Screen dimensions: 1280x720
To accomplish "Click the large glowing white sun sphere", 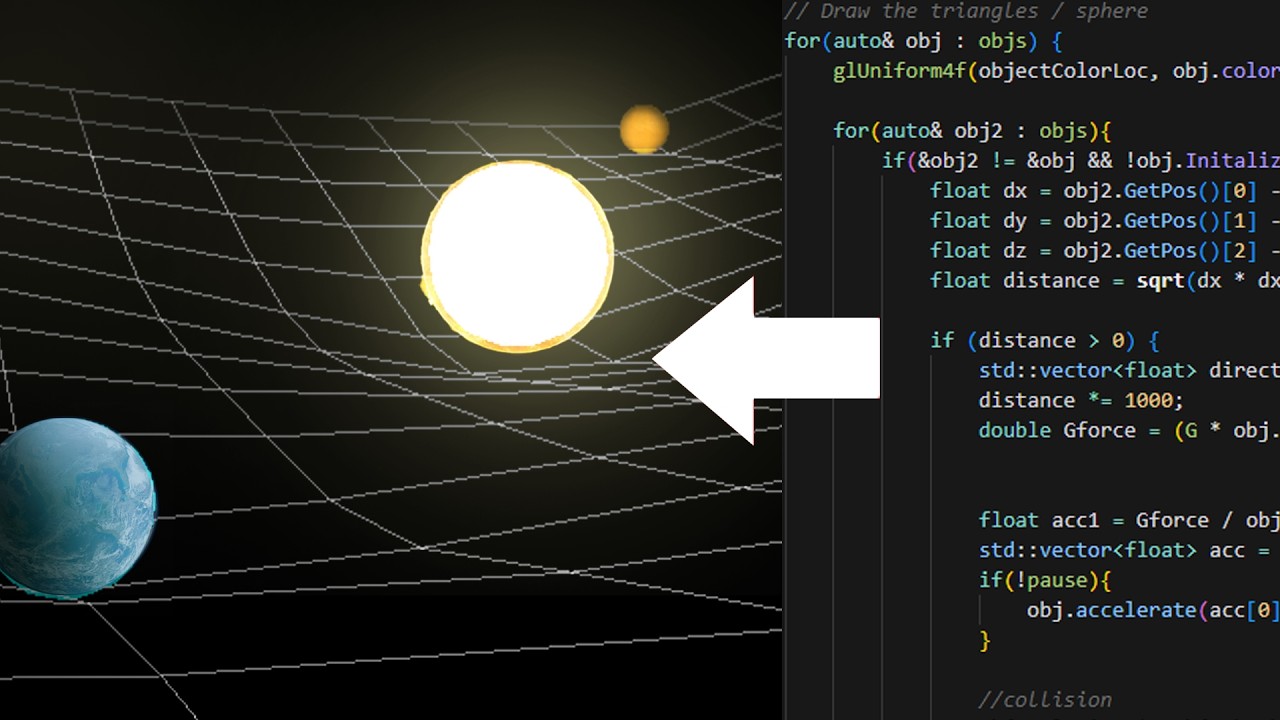I will pyautogui.click(x=517, y=256).
